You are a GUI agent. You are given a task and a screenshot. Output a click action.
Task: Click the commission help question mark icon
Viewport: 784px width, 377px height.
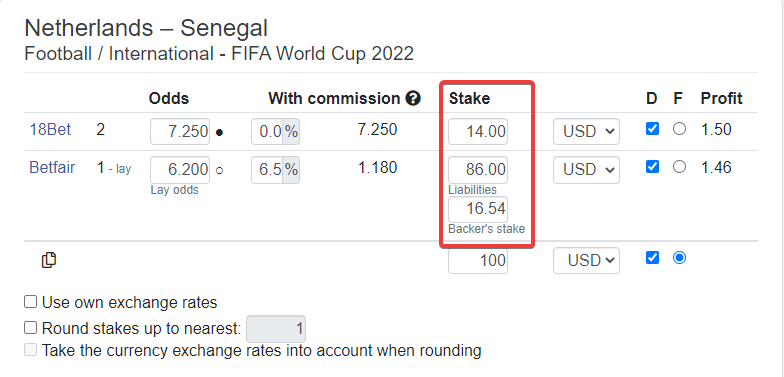(x=413, y=98)
